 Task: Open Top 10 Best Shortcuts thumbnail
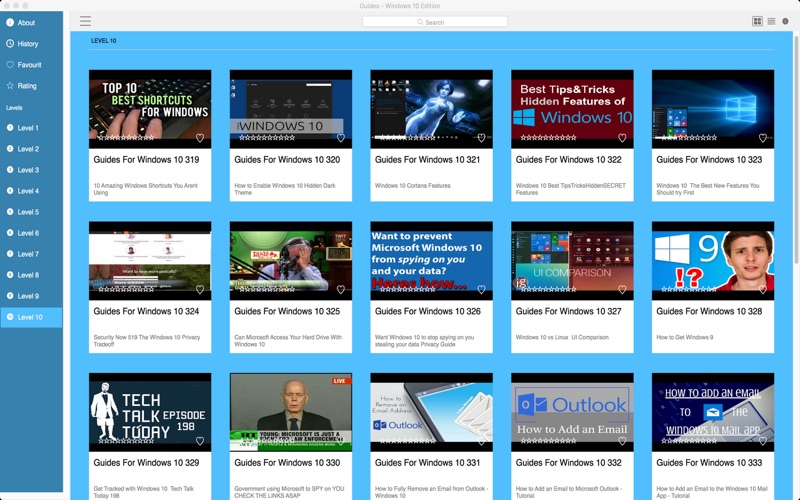tap(150, 109)
